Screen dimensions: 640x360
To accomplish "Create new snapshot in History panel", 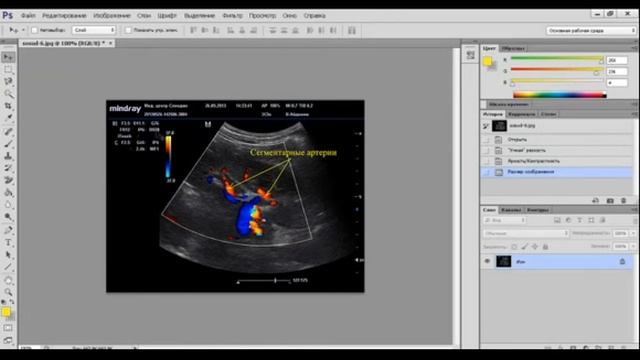I will [610, 200].
